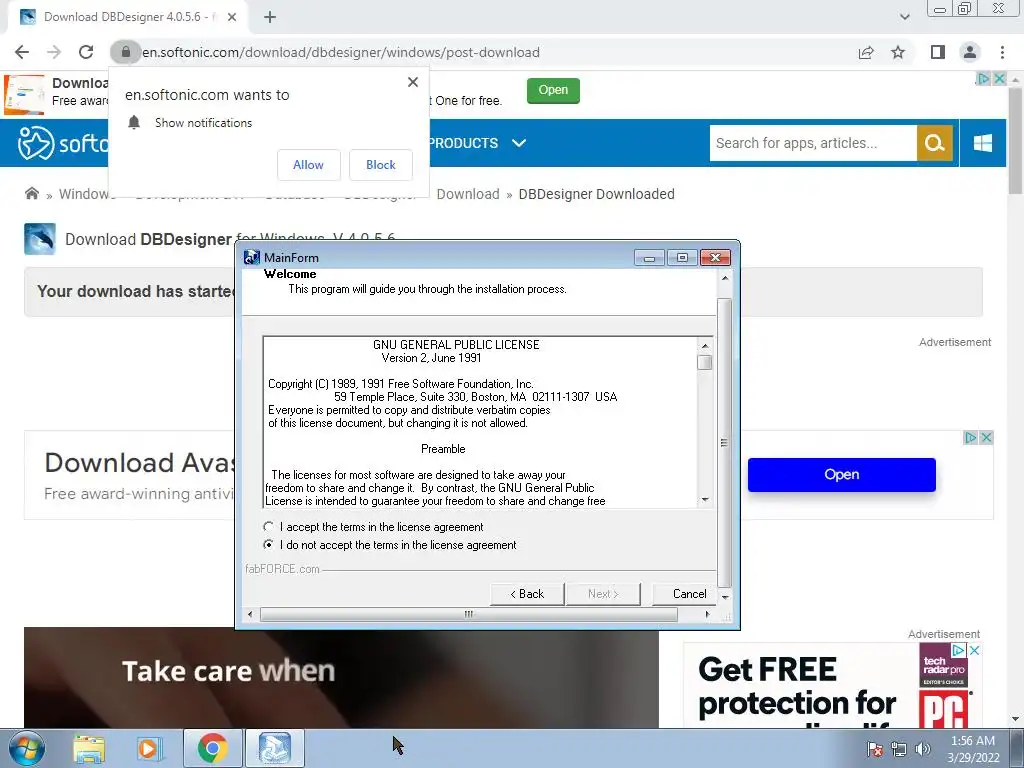This screenshot has height=768, width=1024.
Task: Click the Softonic search field
Action: [813, 143]
